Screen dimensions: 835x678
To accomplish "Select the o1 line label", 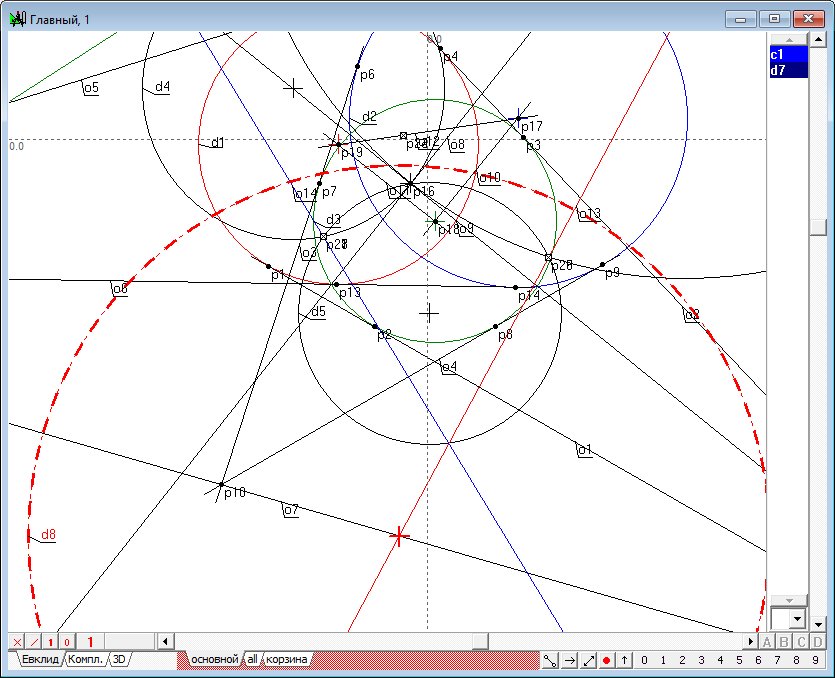I will point(585,450).
